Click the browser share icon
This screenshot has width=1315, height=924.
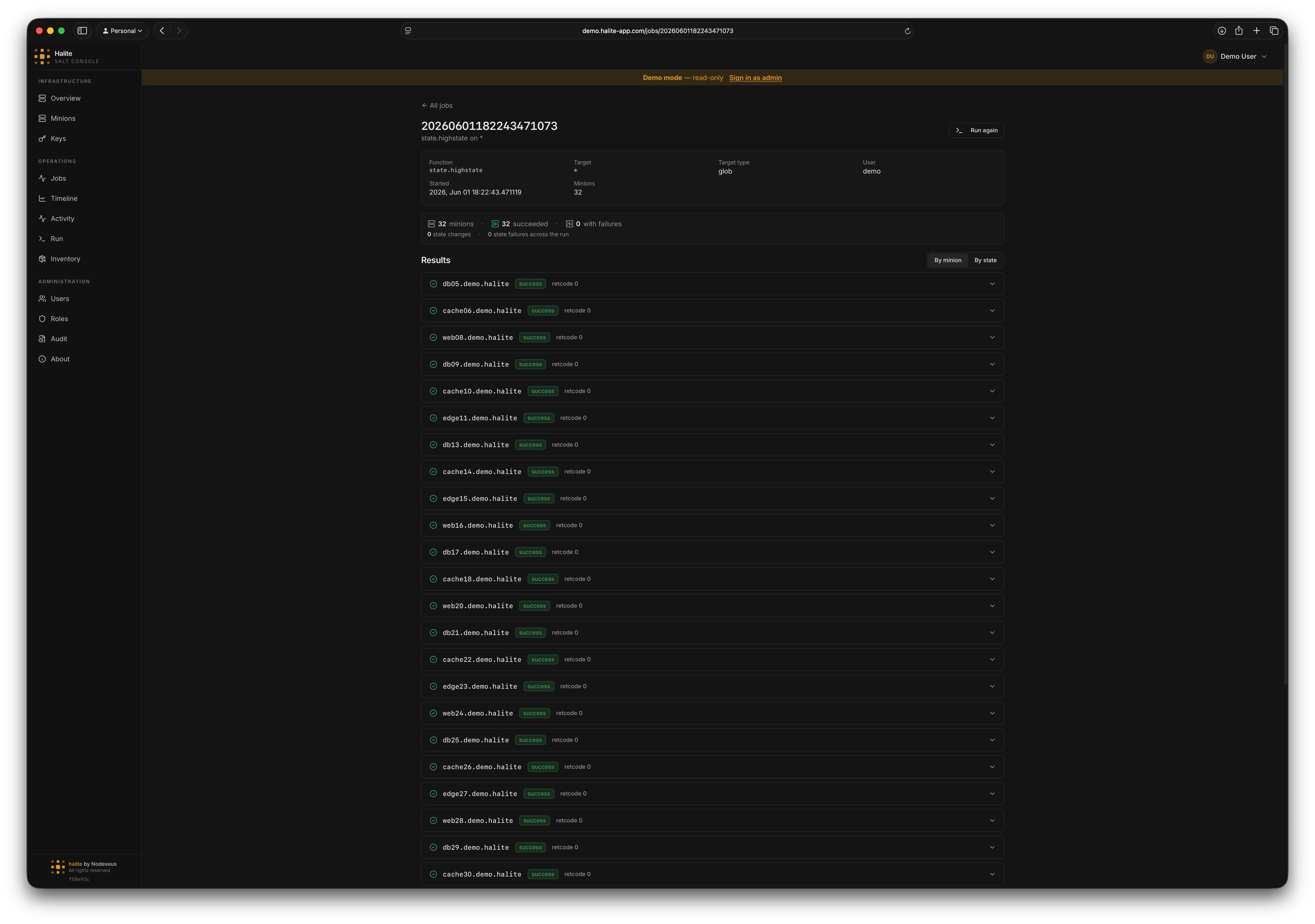tap(1239, 31)
